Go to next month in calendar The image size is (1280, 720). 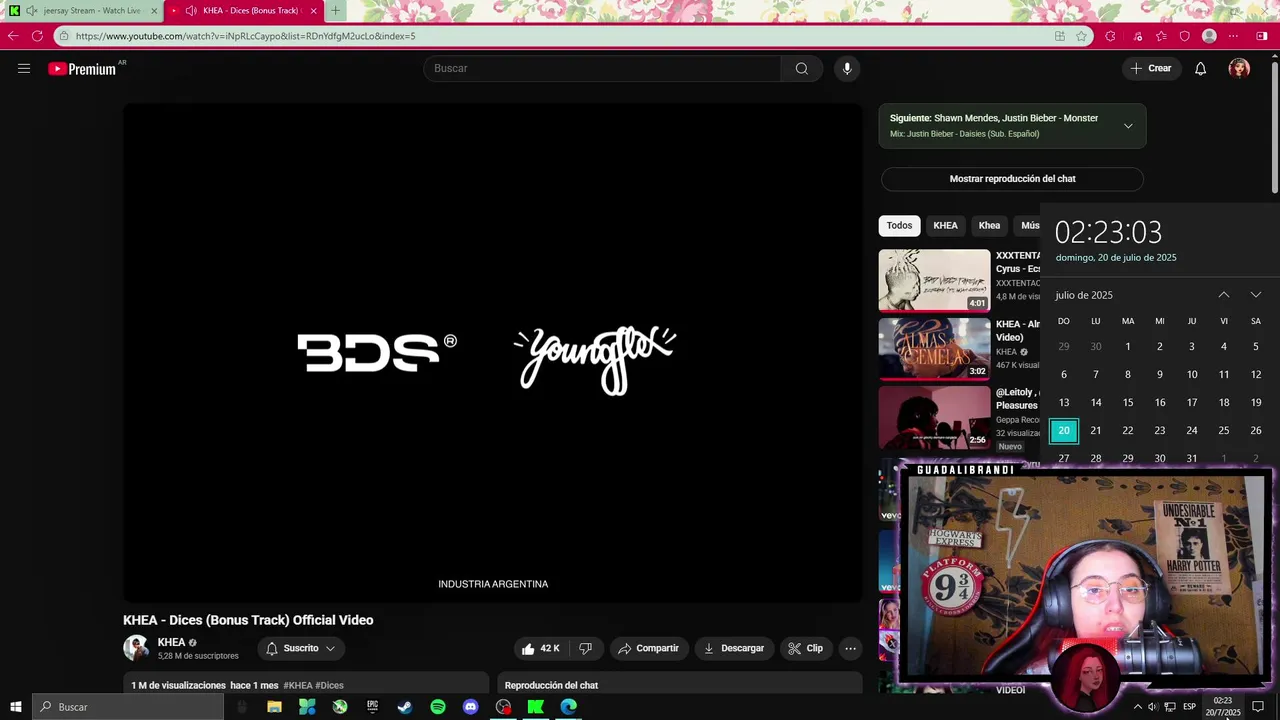[1256, 295]
